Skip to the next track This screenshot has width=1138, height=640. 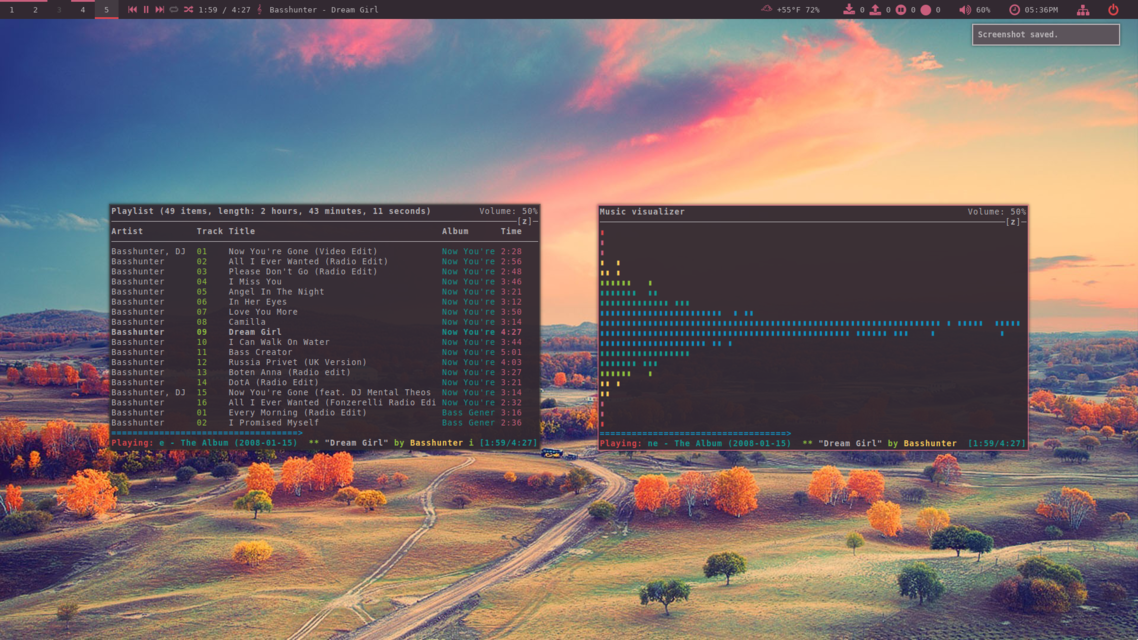pos(159,9)
